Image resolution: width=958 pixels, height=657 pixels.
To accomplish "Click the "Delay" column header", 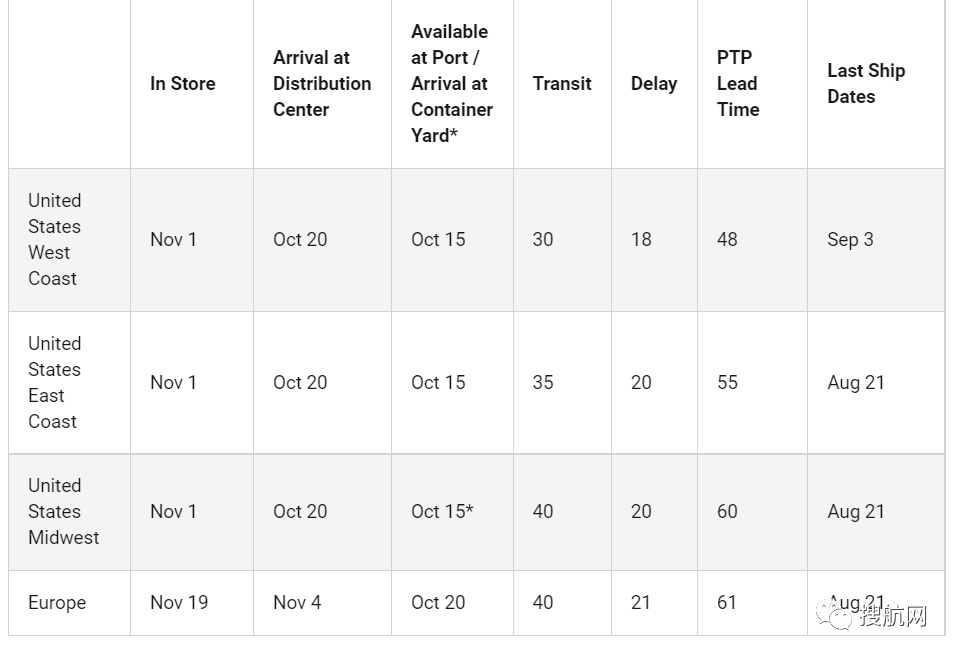I will point(654,84).
